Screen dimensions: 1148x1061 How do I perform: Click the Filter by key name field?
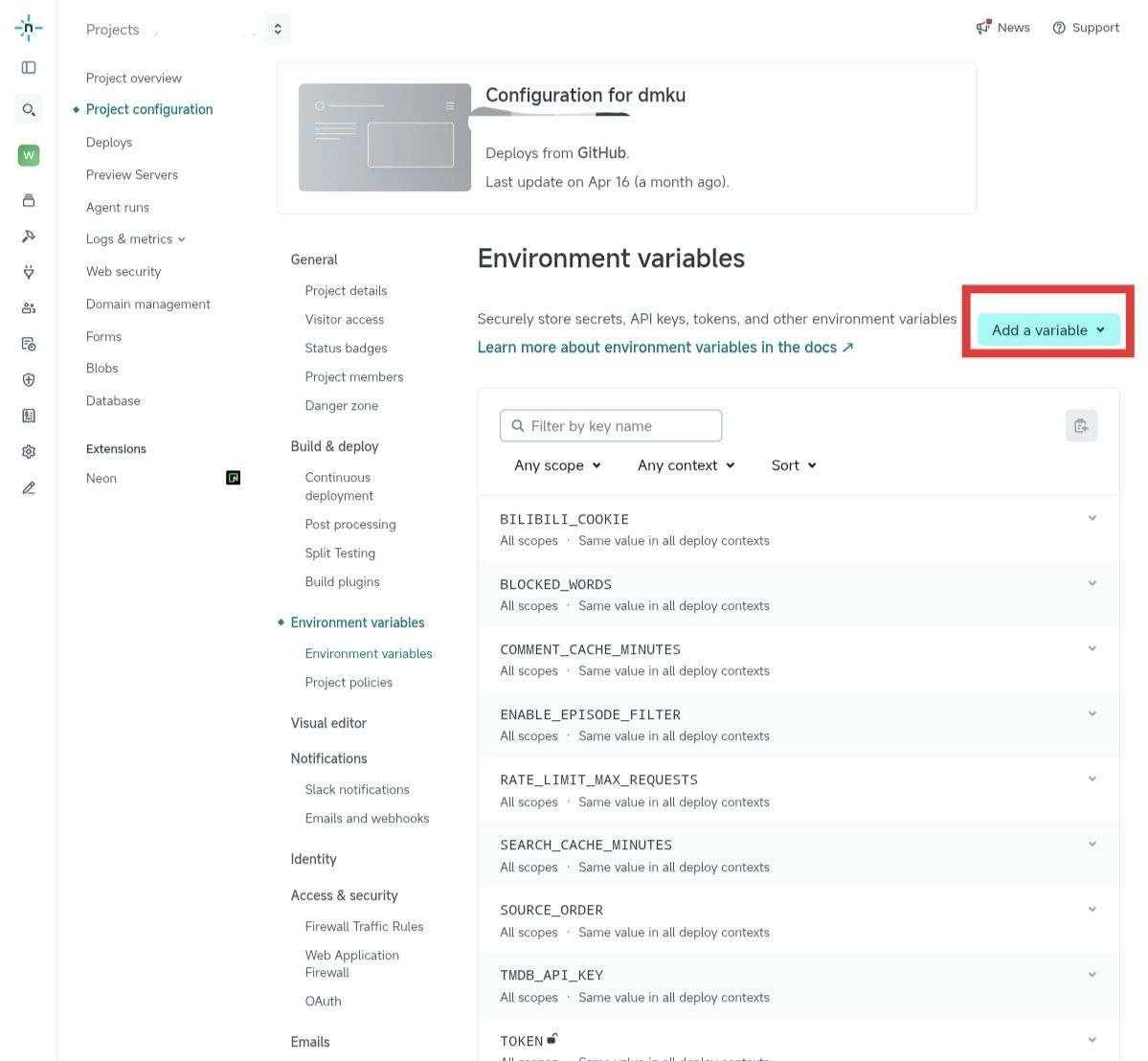pos(611,425)
